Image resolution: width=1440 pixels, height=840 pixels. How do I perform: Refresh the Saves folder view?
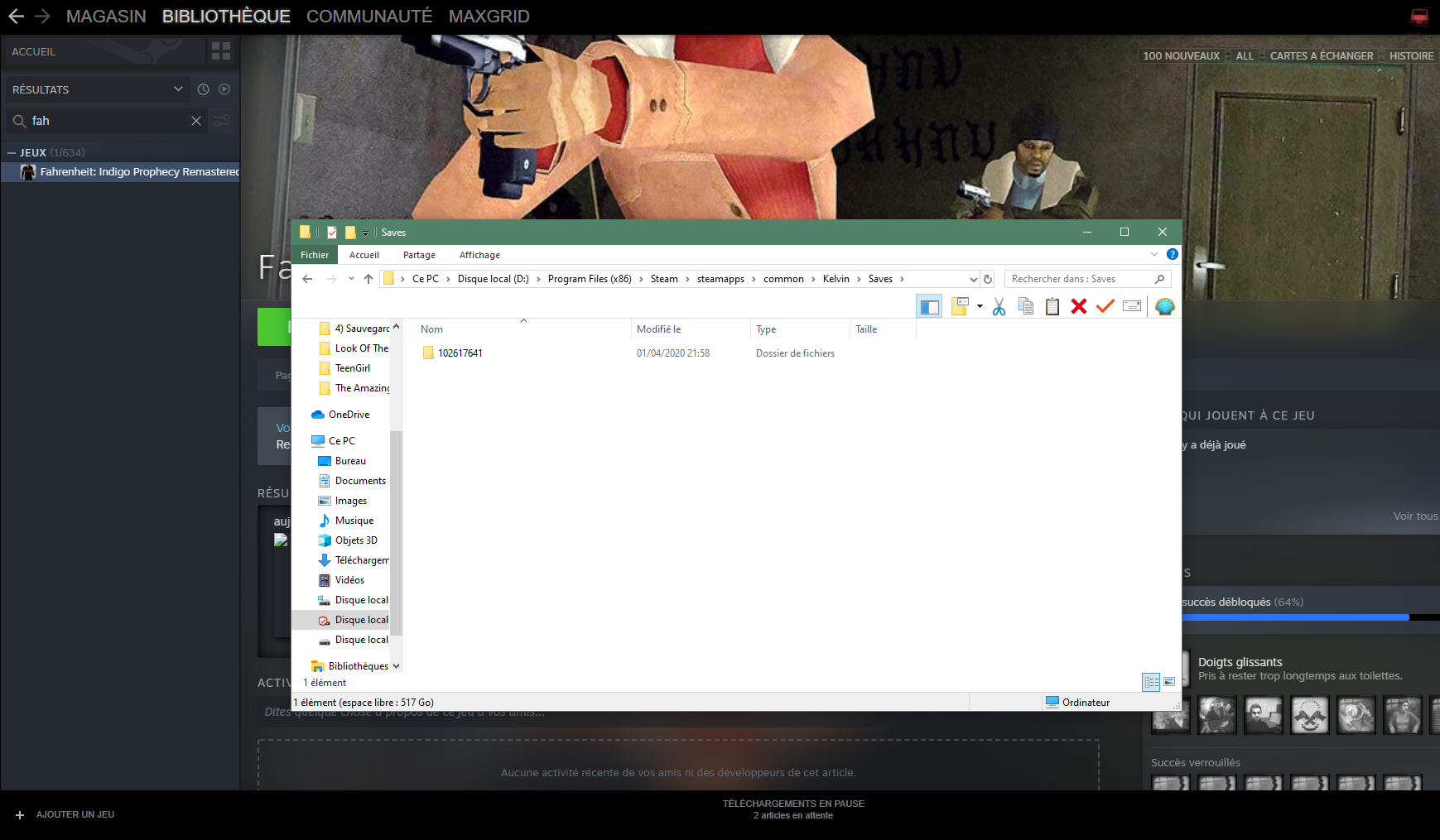pos(988,280)
